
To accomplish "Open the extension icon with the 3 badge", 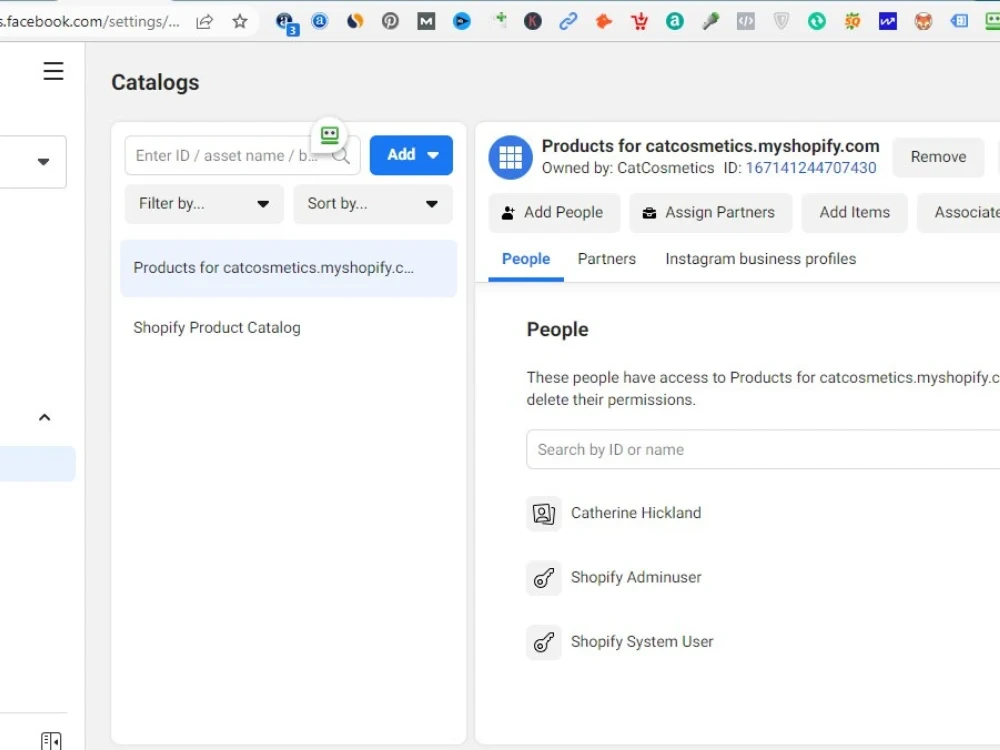I will (x=286, y=23).
